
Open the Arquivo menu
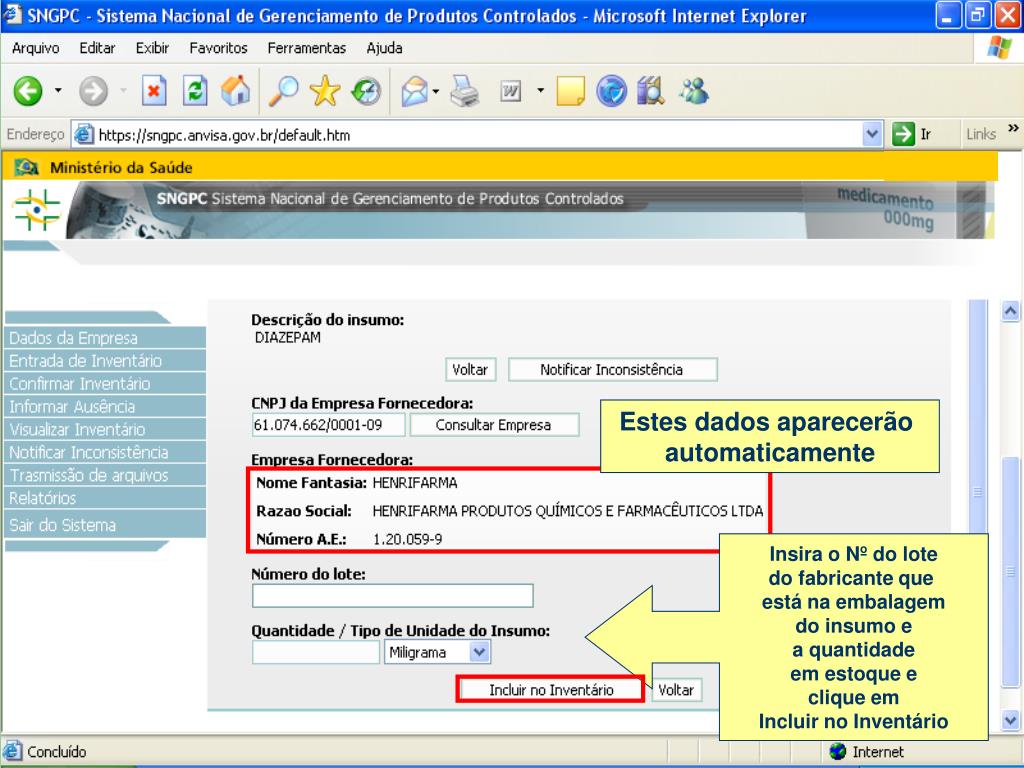pos(35,48)
